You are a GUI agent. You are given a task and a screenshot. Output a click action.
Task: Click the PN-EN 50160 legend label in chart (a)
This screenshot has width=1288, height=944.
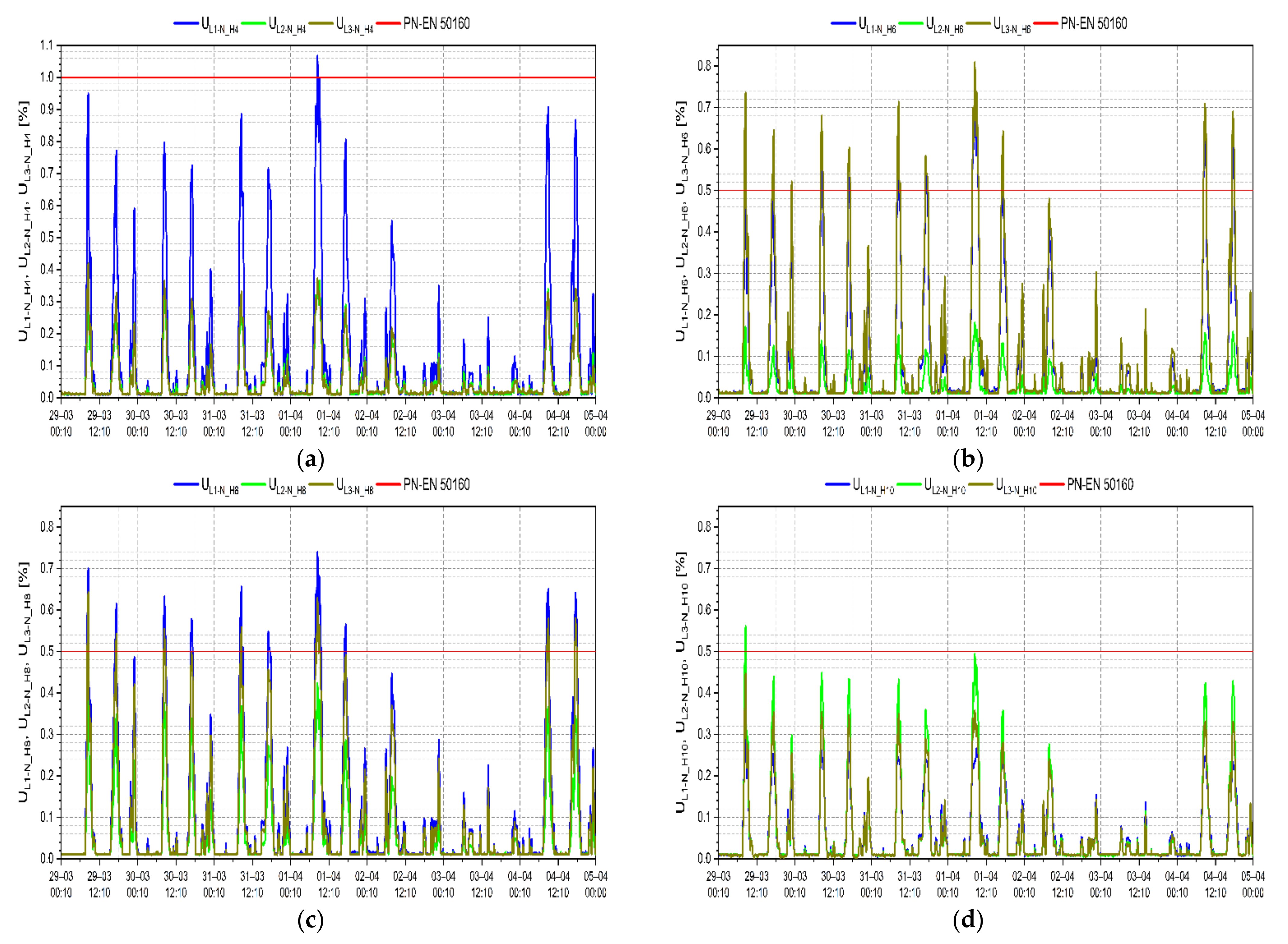436,24
